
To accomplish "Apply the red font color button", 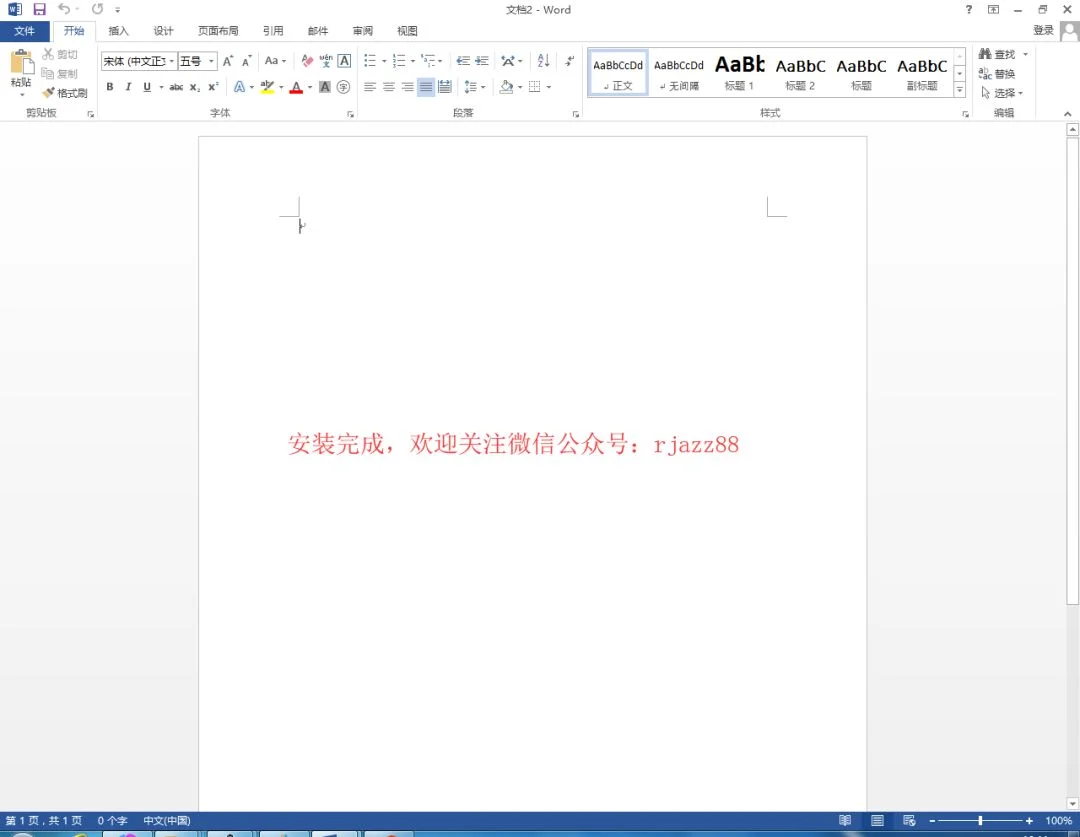I will 296,87.
